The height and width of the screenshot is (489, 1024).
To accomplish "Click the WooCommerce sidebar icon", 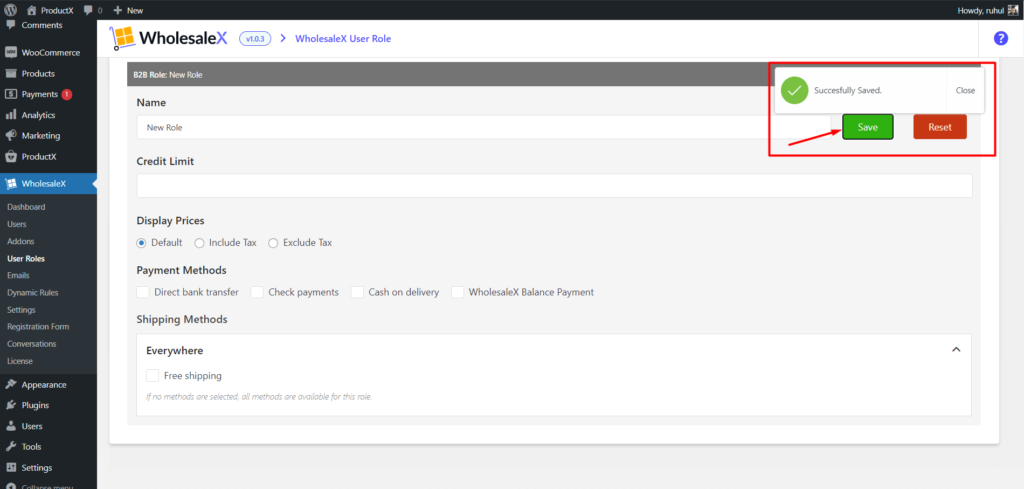I will pyautogui.click(x=10, y=52).
